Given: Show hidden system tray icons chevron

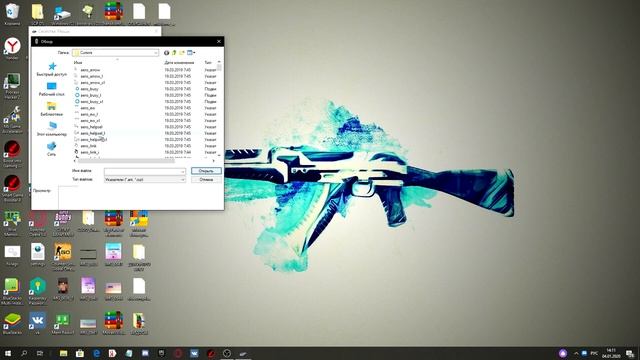Looking at the screenshot, I should 576,353.
